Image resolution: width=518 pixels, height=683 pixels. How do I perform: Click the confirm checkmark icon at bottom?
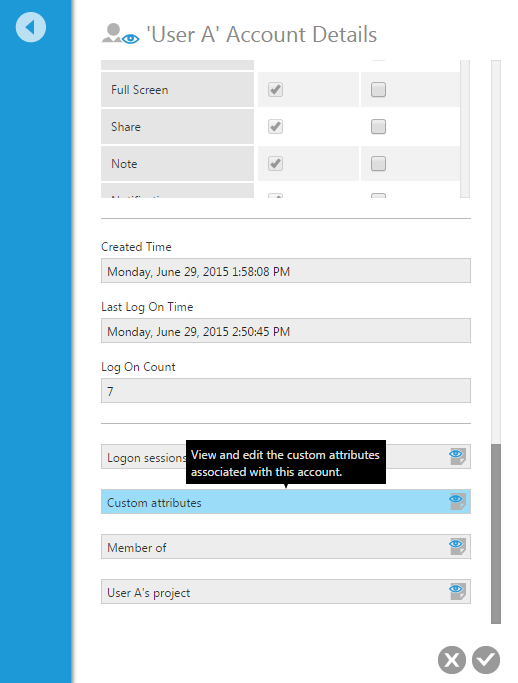[x=486, y=660]
